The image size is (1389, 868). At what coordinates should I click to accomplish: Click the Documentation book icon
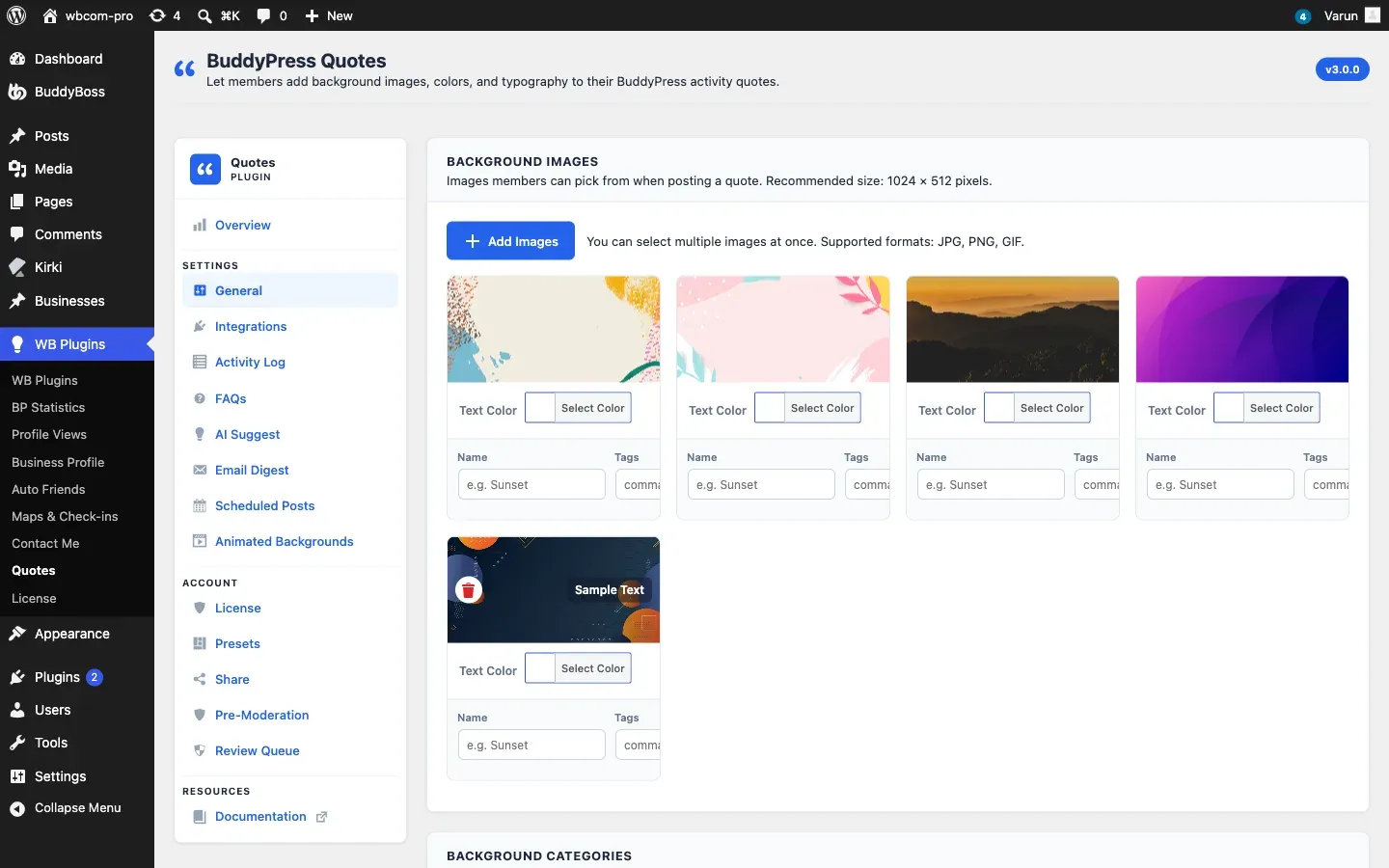pyautogui.click(x=200, y=817)
